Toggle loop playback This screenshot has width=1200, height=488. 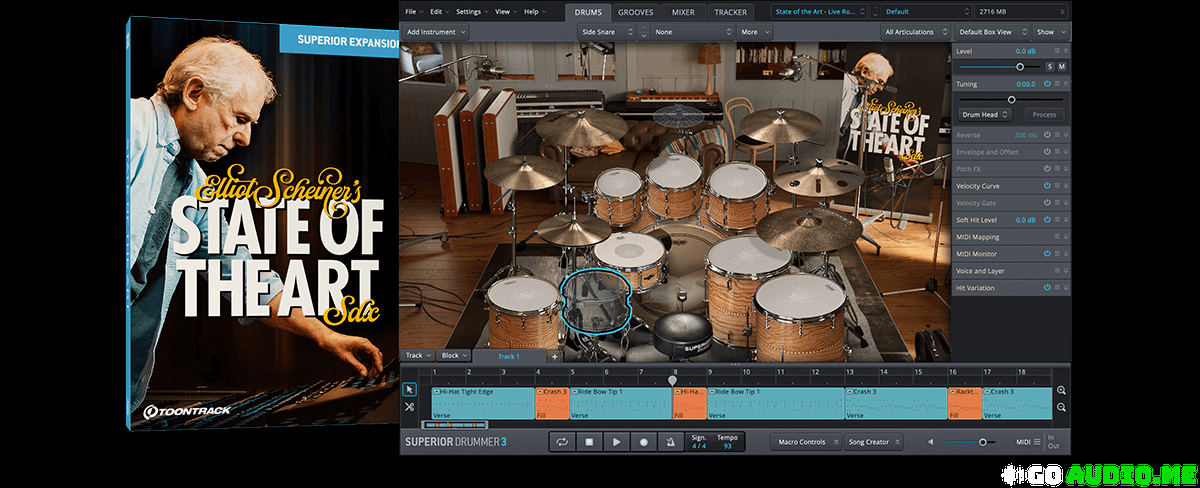(562, 441)
